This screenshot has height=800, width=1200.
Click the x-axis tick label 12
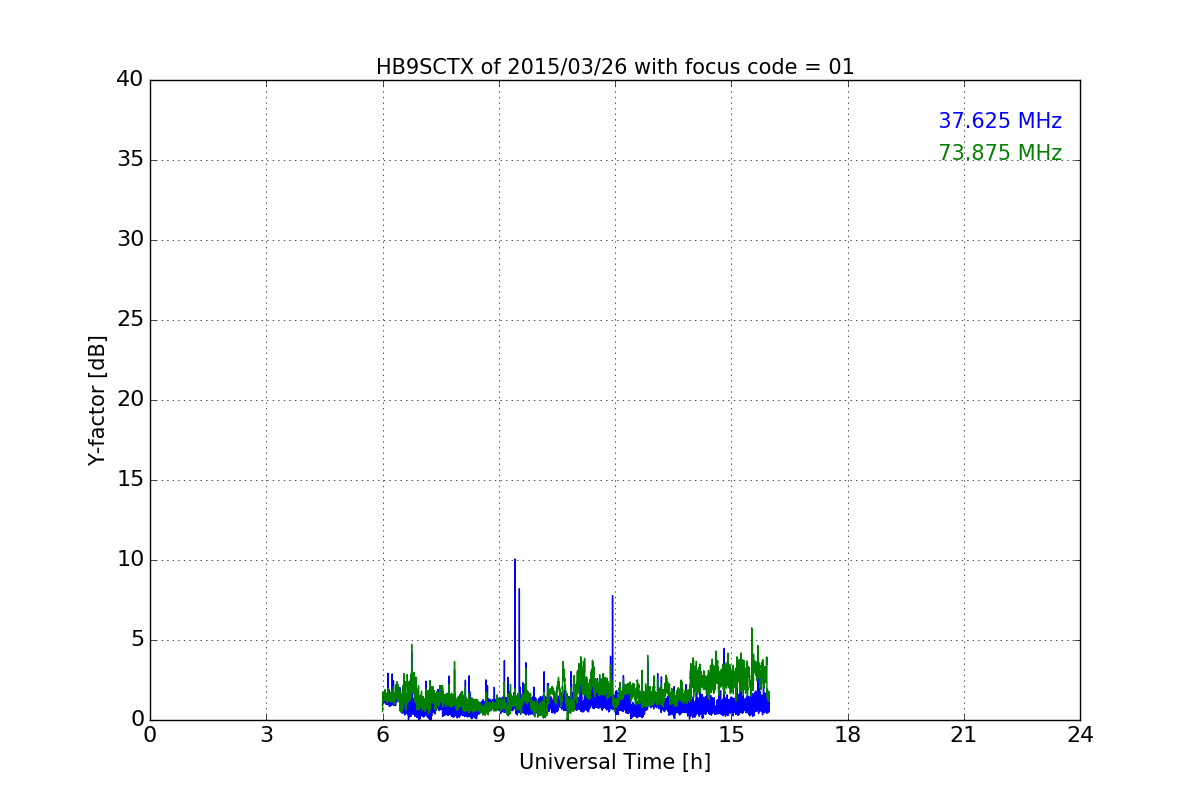tap(615, 734)
